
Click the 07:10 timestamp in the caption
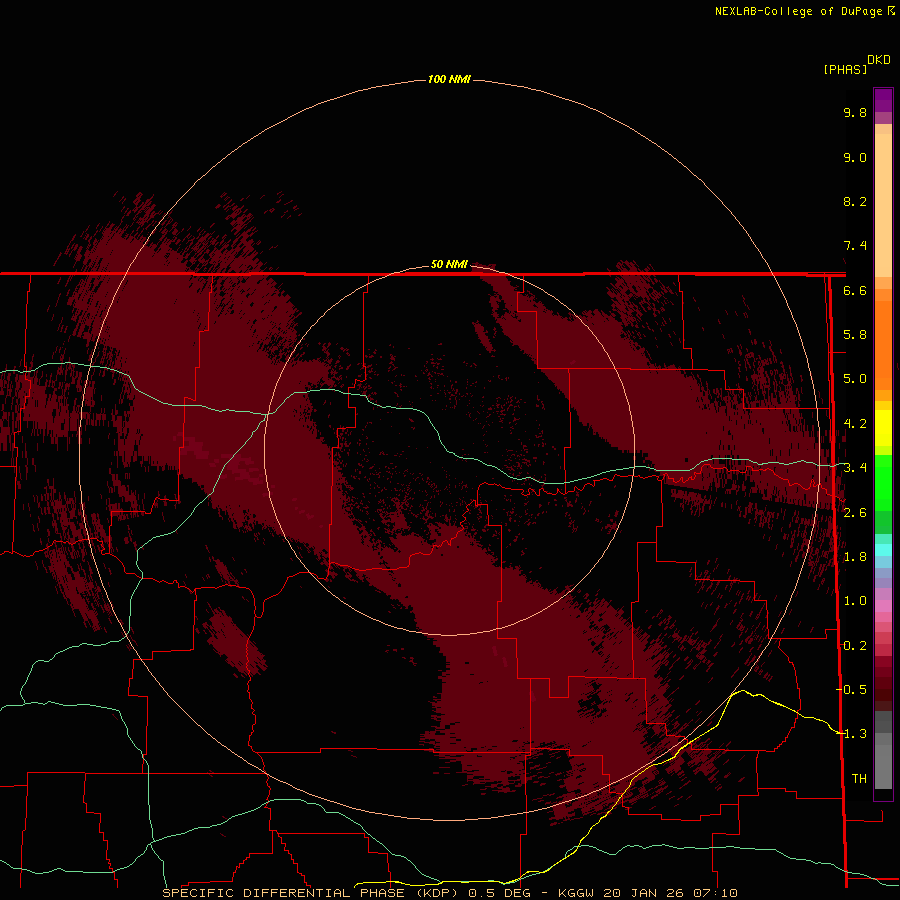716,893
